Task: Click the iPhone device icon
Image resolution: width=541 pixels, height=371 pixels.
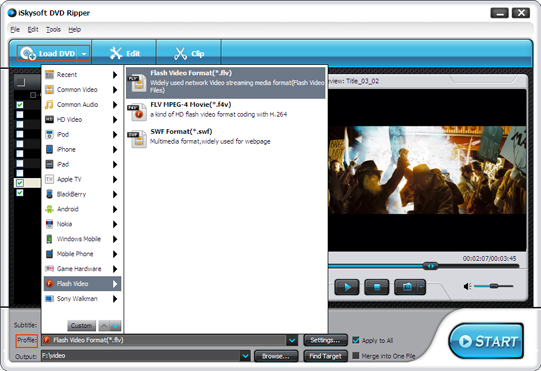Action: [49, 149]
